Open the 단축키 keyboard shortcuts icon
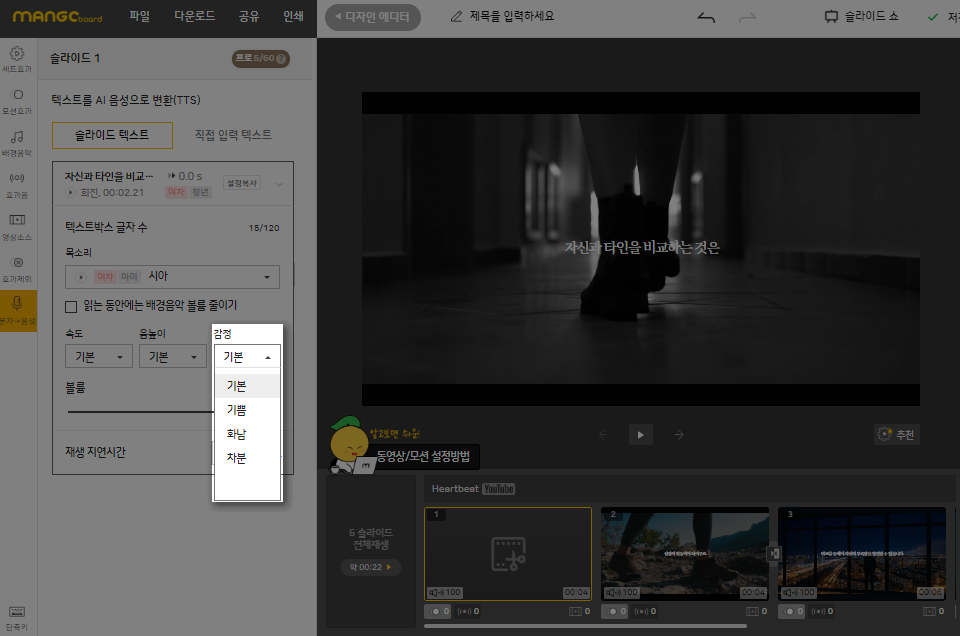Screen dimensions: 960x636 tap(16, 617)
